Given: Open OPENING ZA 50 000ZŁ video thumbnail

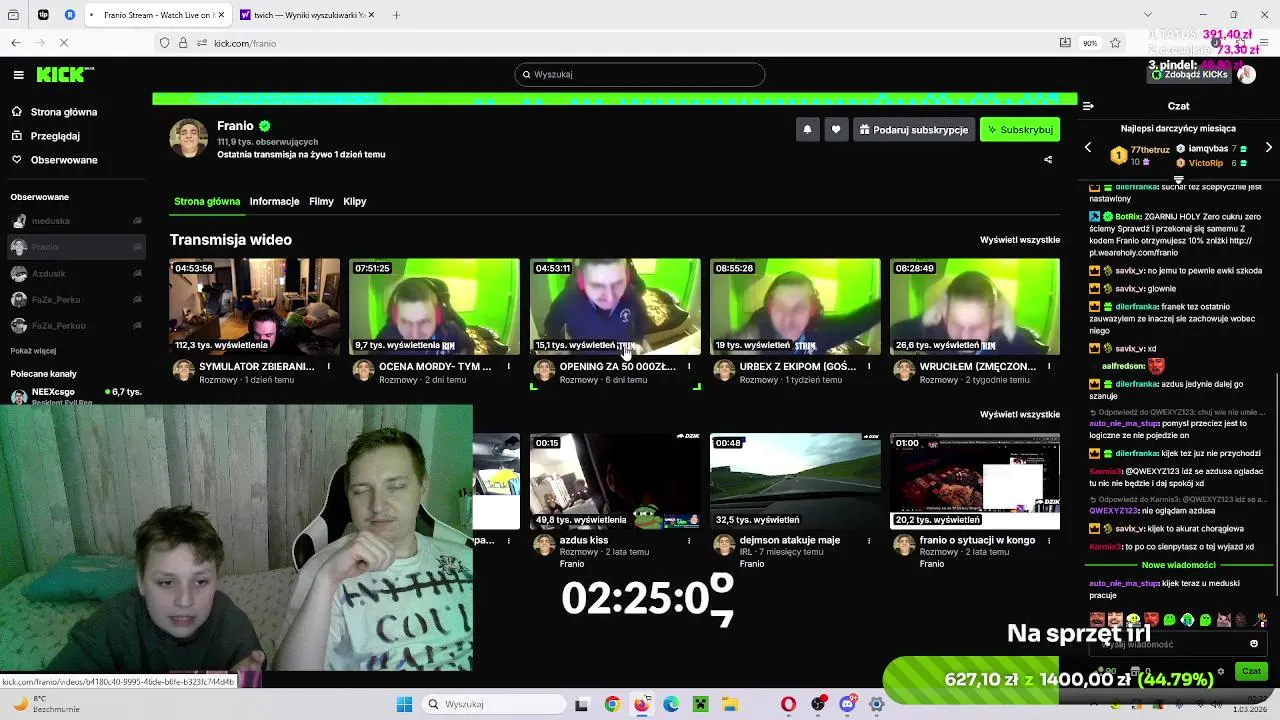Looking at the screenshot, I should tap(615, 306).
